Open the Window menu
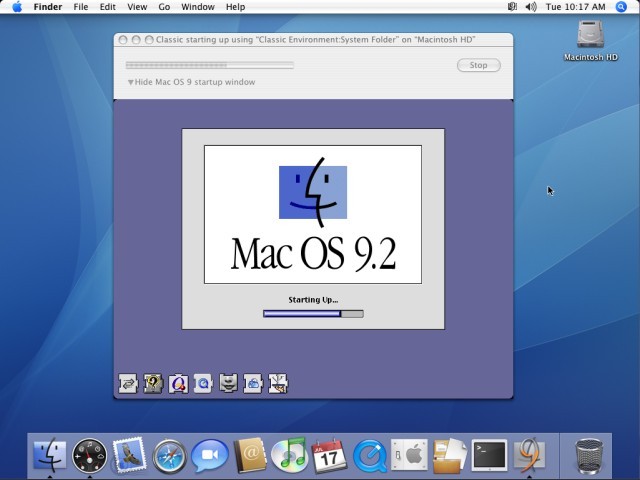This screenshot has height=480, width=640. click(x=198, y=7)
